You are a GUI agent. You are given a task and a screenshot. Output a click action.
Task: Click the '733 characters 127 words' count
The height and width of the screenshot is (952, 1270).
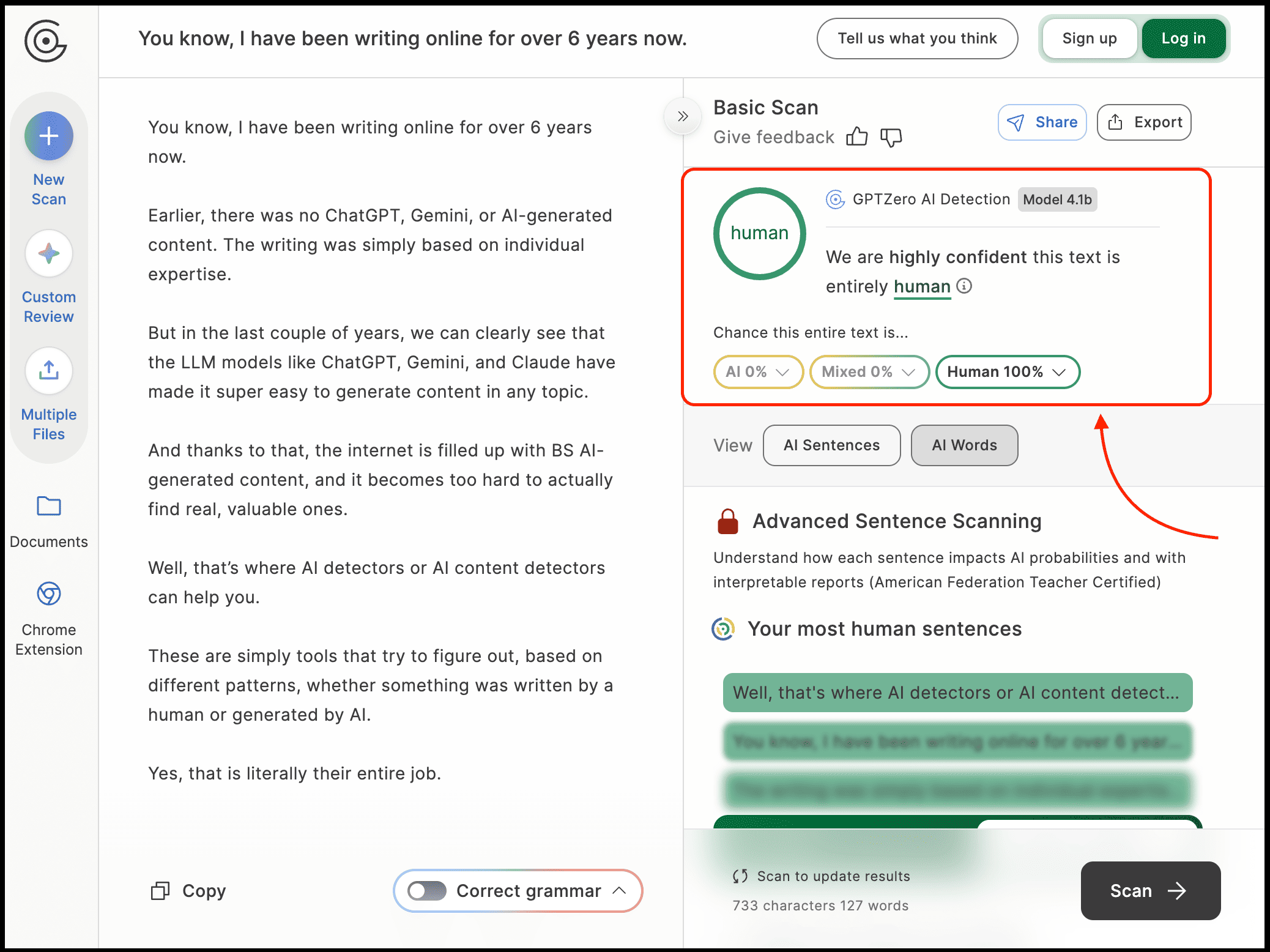click(820, 906)
